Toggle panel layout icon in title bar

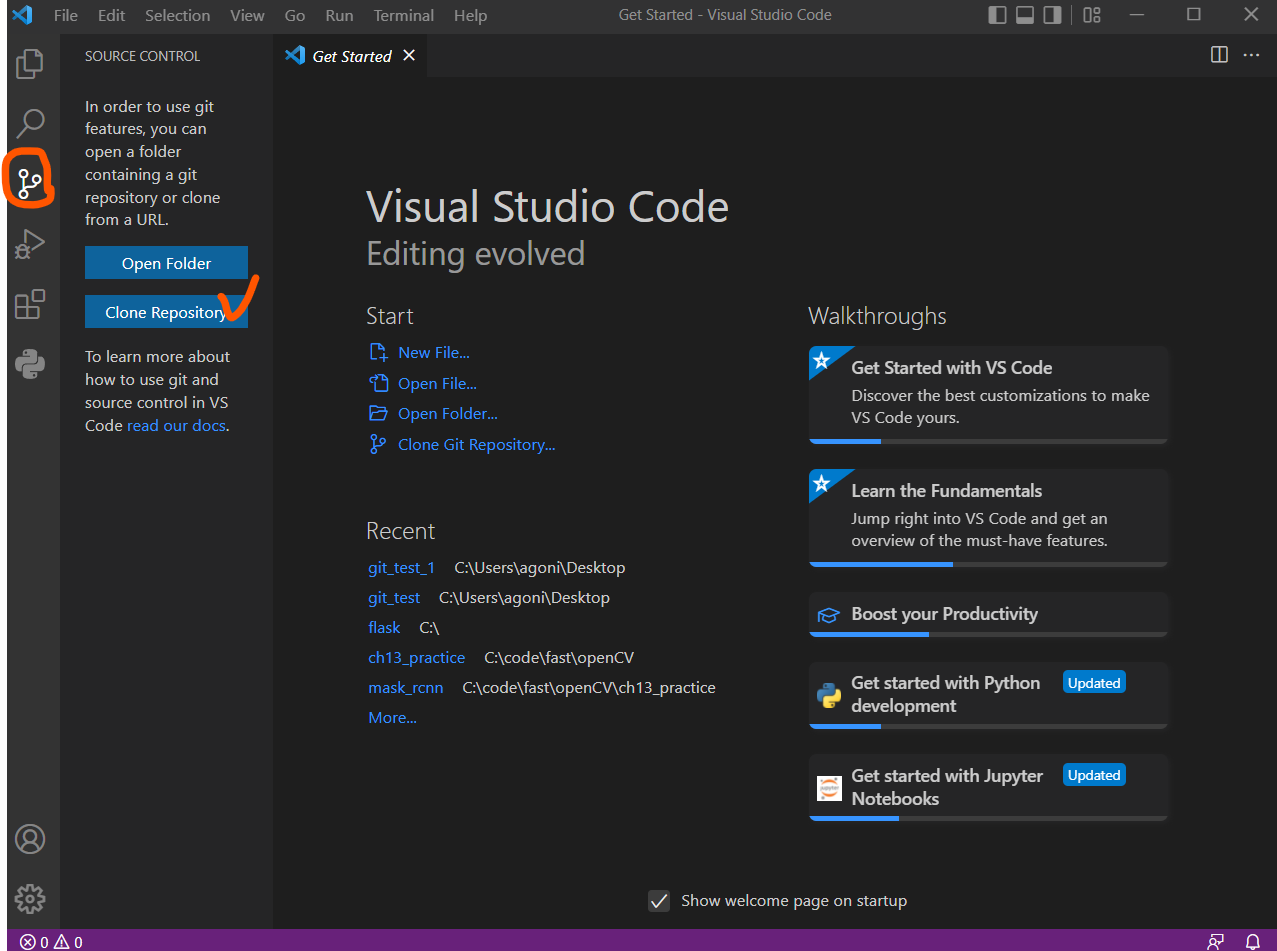click(x=1025, y=15)
